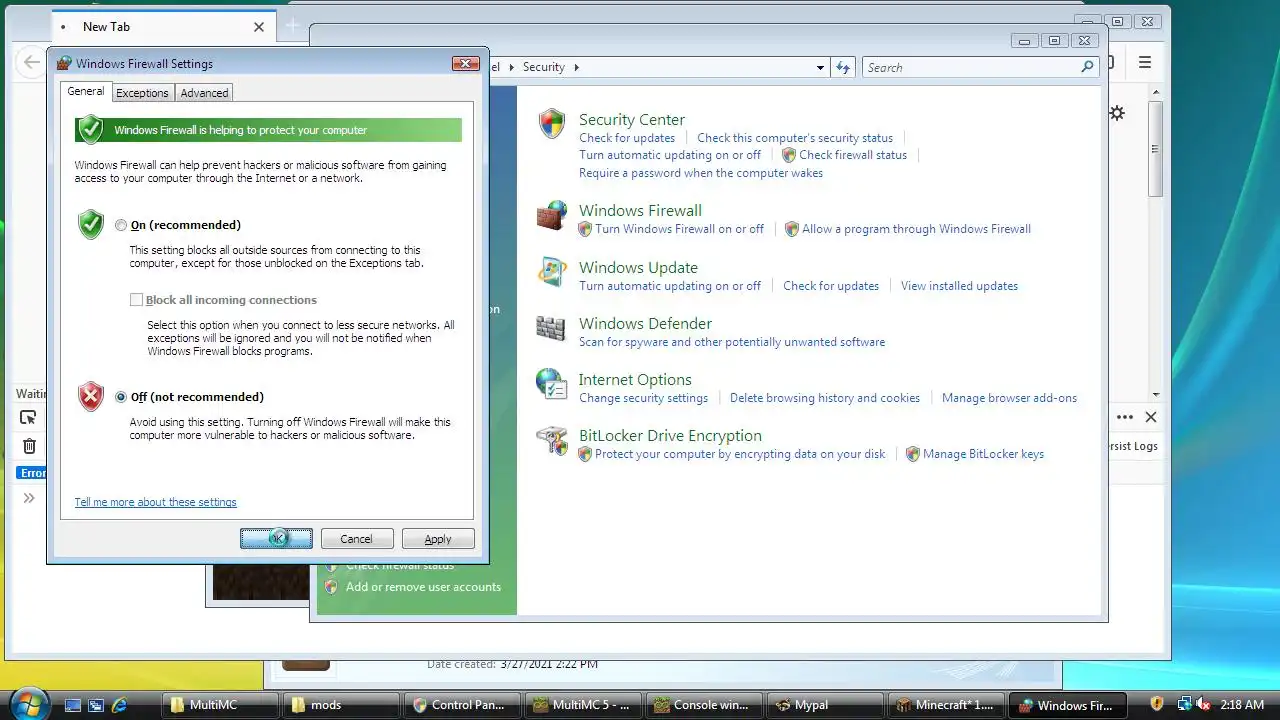Switch to the Exceptions tab

pyautogui.click(x=142, y=93)
